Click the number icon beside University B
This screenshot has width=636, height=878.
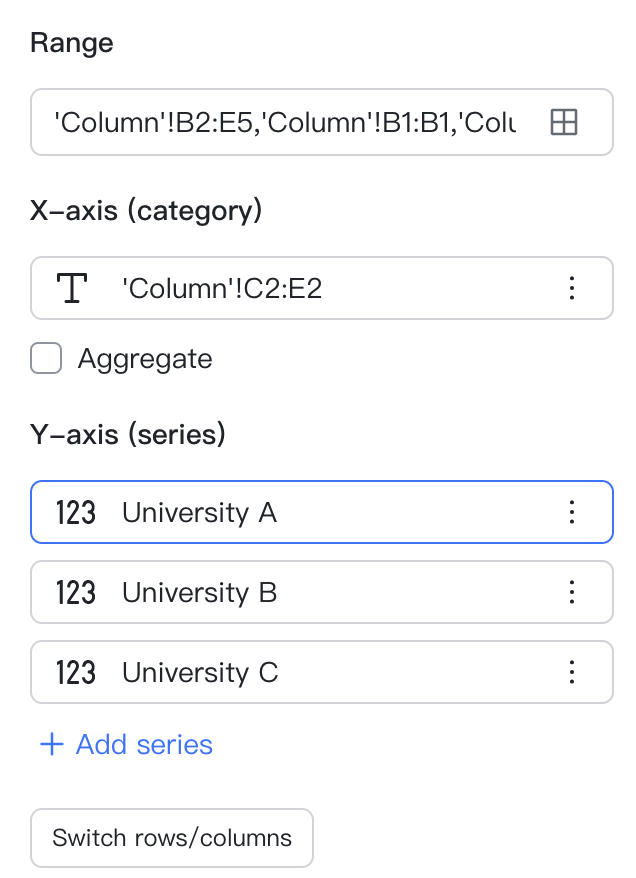[76, 593]
